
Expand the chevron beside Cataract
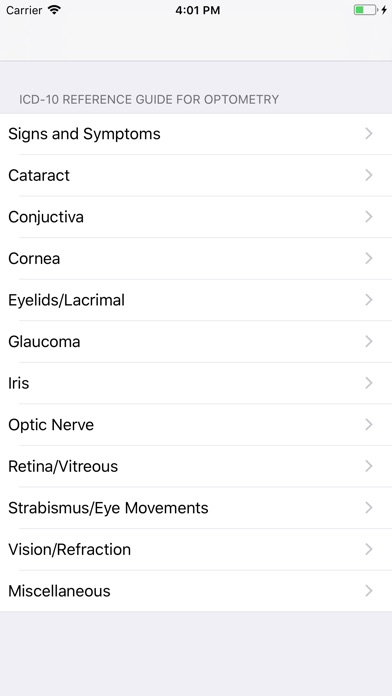[x=368, y=175]
